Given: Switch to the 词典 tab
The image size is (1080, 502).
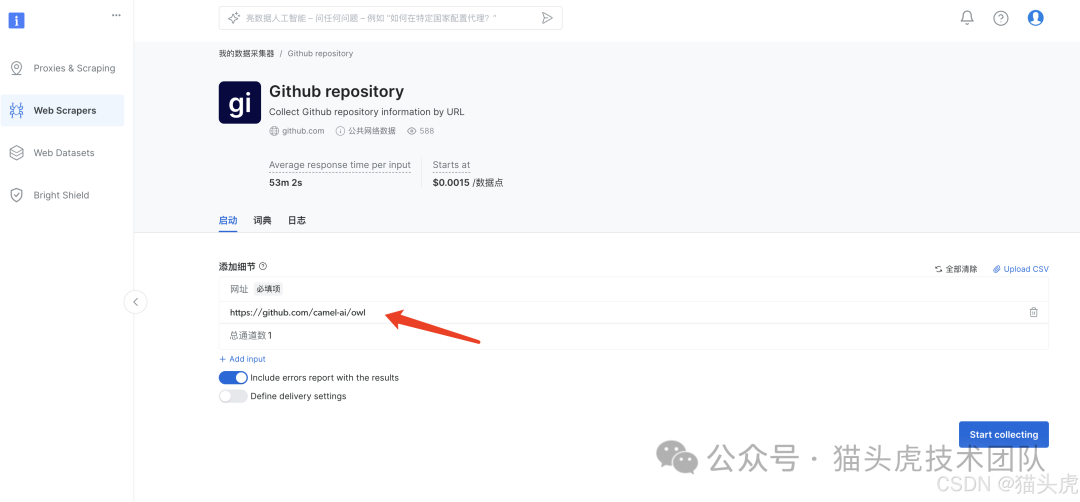Looking at the screenshot, I should point(262,220).
